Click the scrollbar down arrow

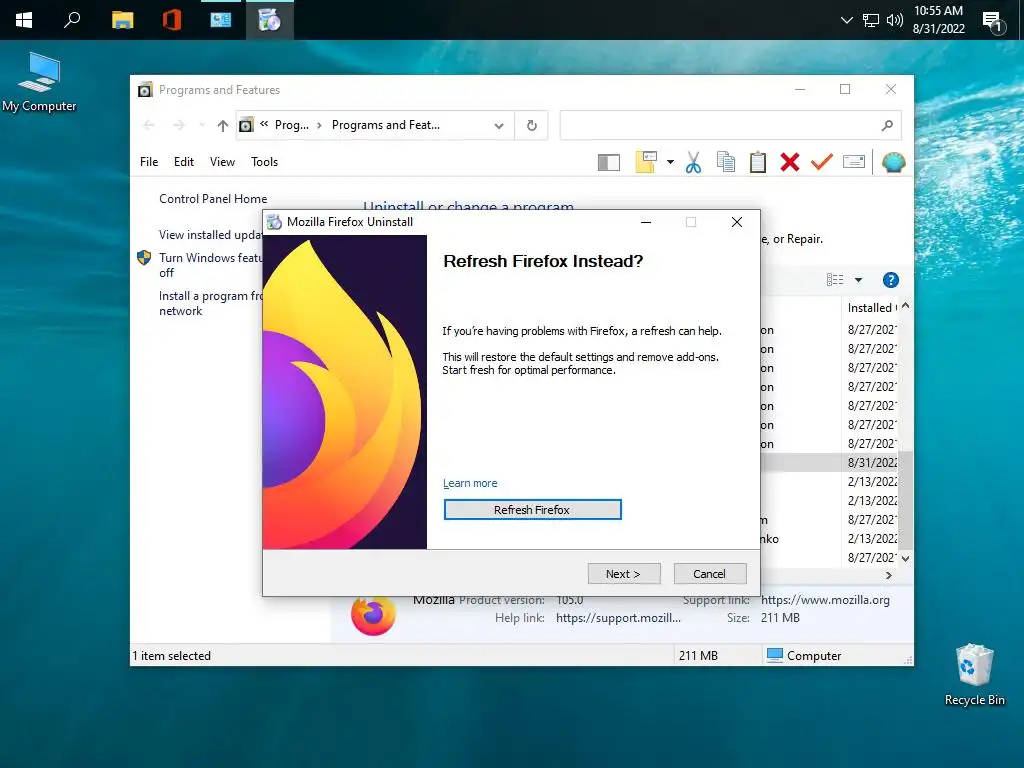905,558
